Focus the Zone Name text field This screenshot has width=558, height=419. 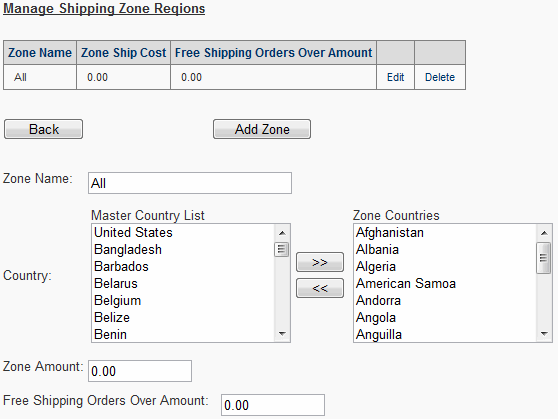(x=190, y=183)
